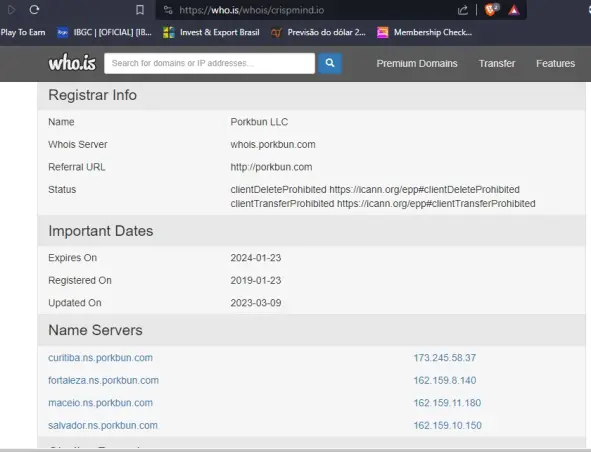Click the Expires On label

pyautogui.click(x=72, y=258)
